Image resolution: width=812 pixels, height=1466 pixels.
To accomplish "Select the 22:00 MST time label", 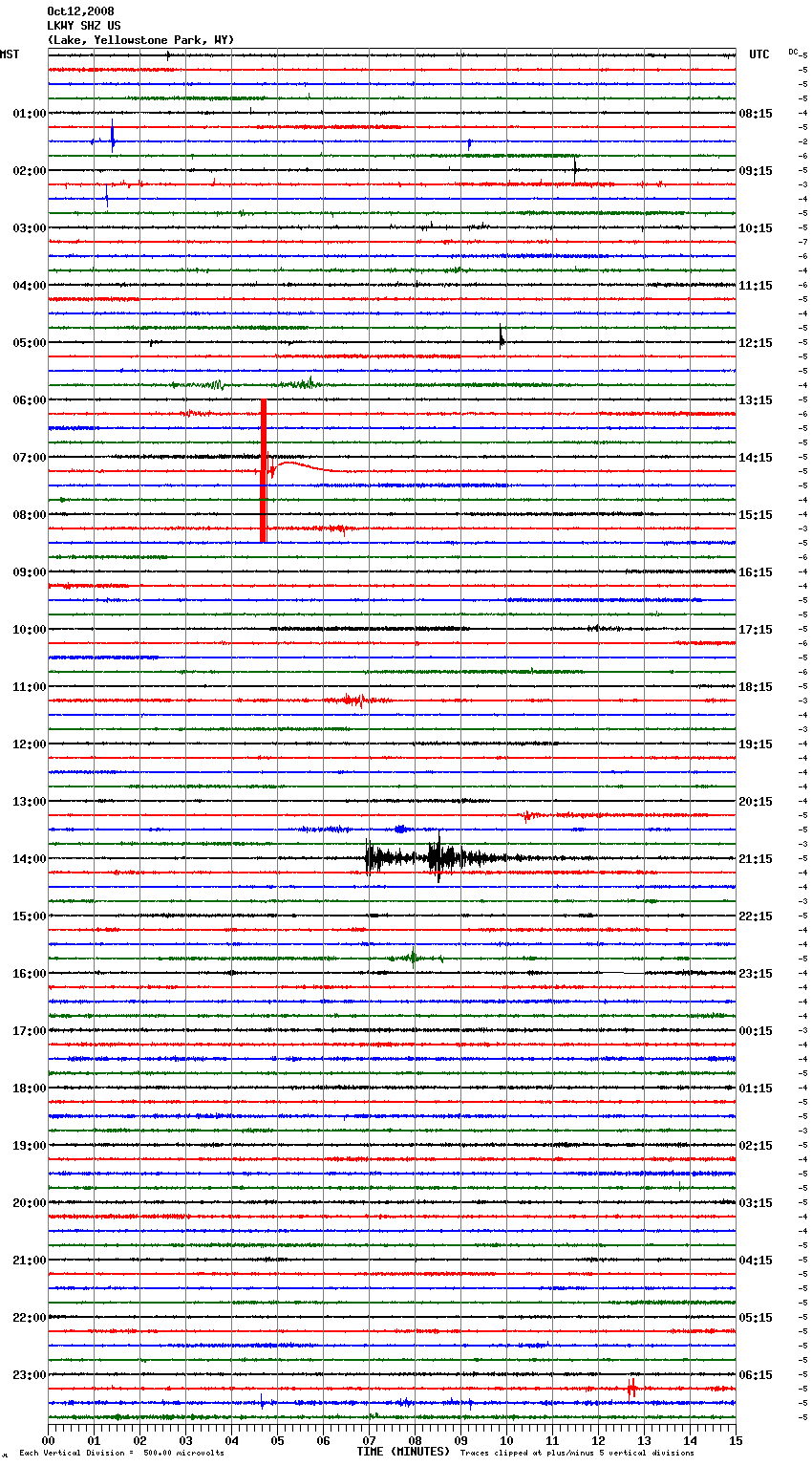I will (30, 1318).
